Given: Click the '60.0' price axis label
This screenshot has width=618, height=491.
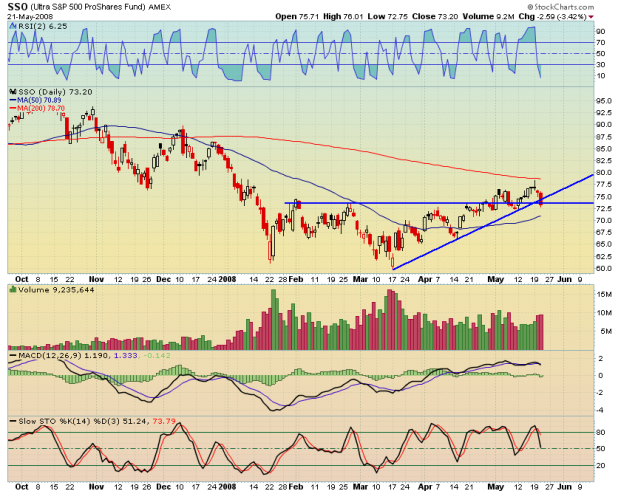Looking at the screenshot, I should (x=604, y=268).
